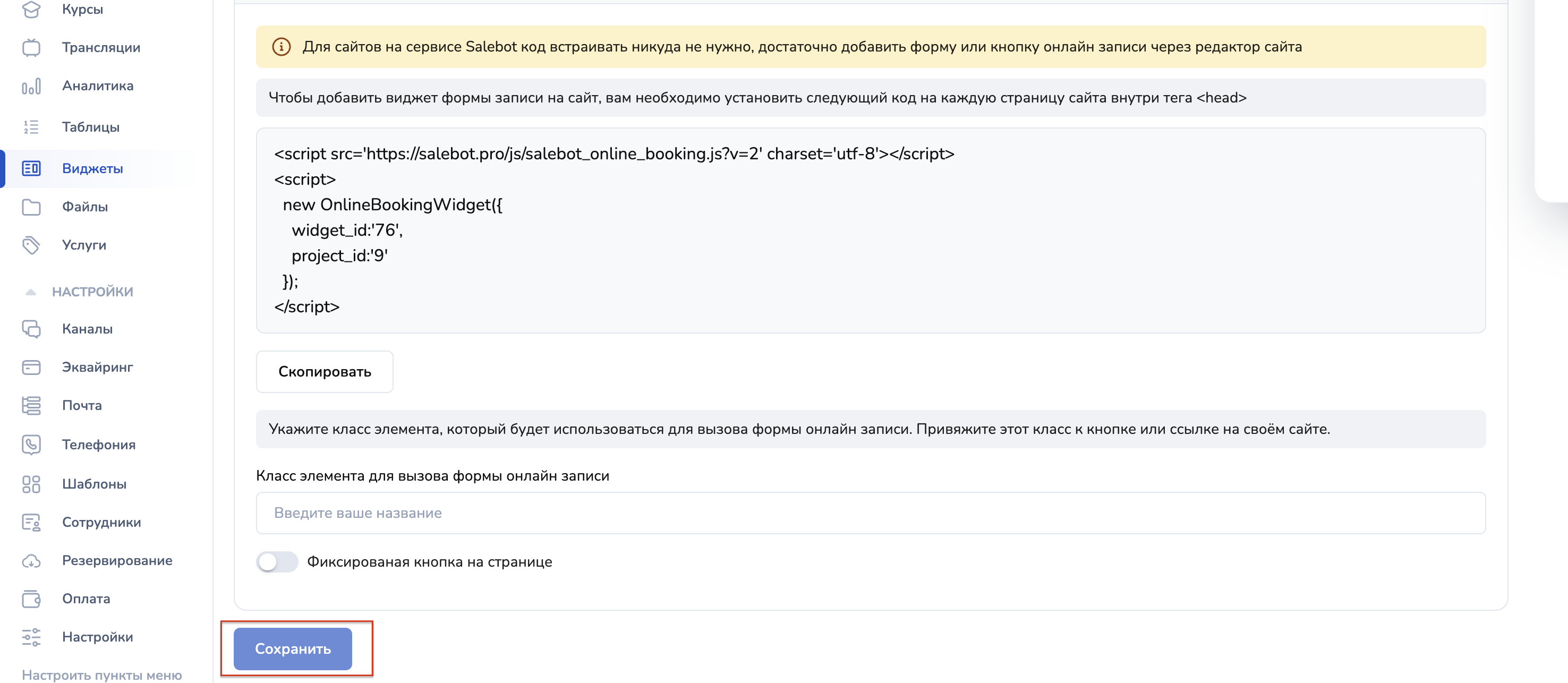Click the Backup (Резервирование) cloud icon
The height and width of the screenshot is (683, 1568).
(x=31, y=561)
